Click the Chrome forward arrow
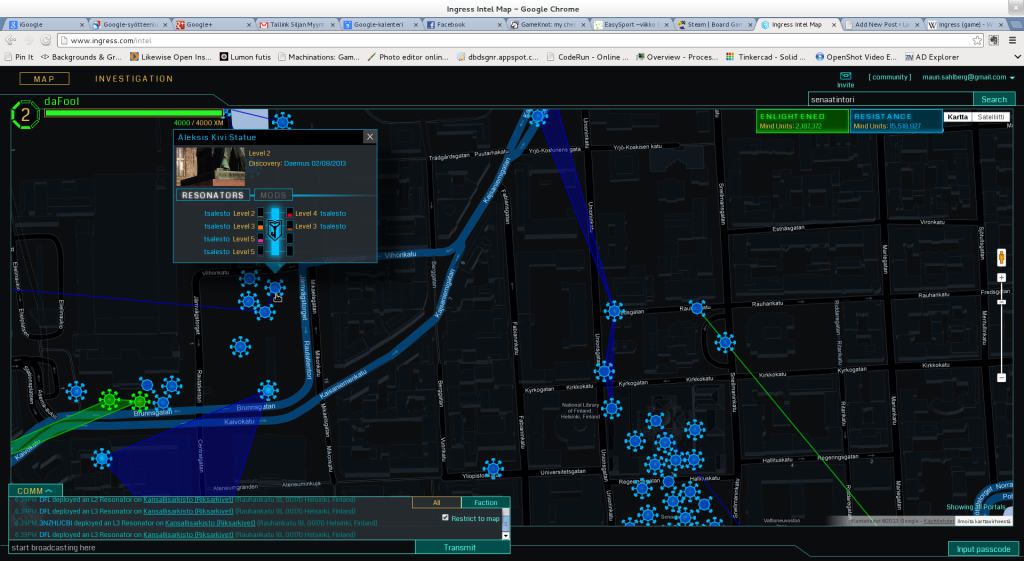 pos(29,40)
